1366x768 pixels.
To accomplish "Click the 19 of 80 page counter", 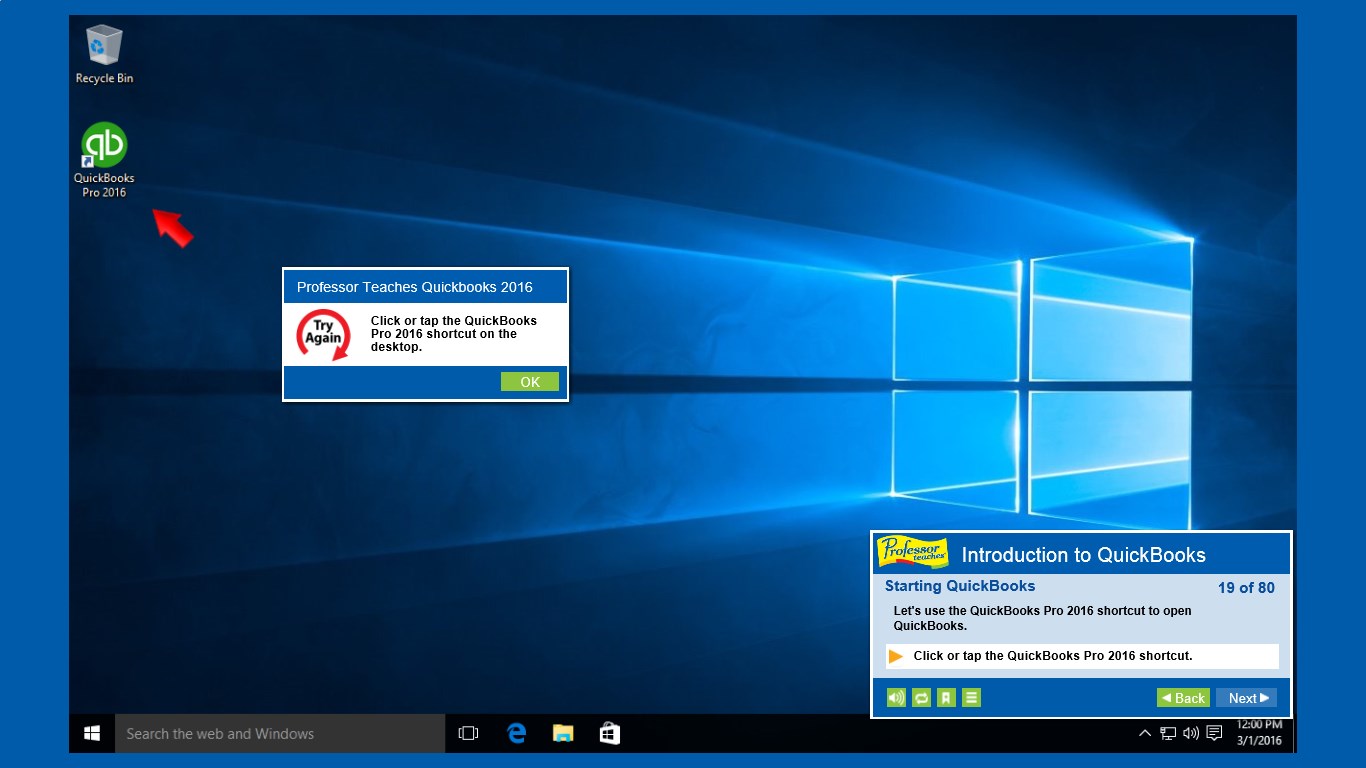I will coord(1246,588).
